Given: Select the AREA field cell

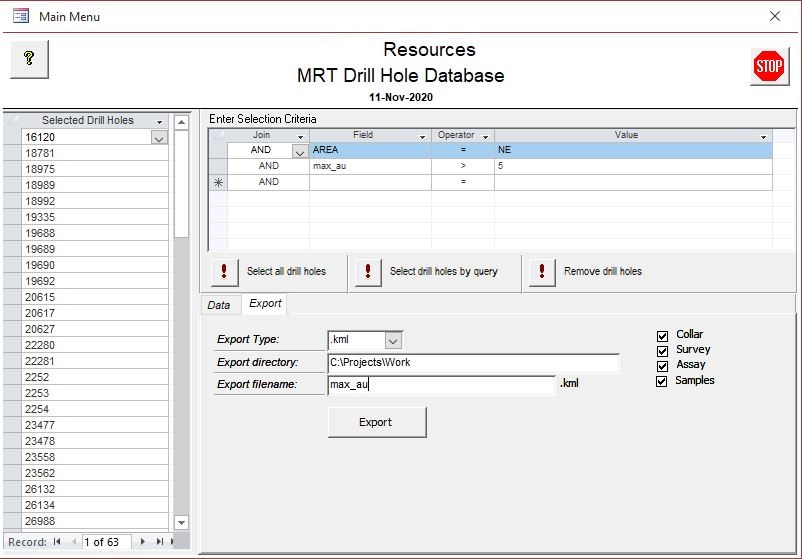Looking at the screenshot, I should (x=370, y=150).
